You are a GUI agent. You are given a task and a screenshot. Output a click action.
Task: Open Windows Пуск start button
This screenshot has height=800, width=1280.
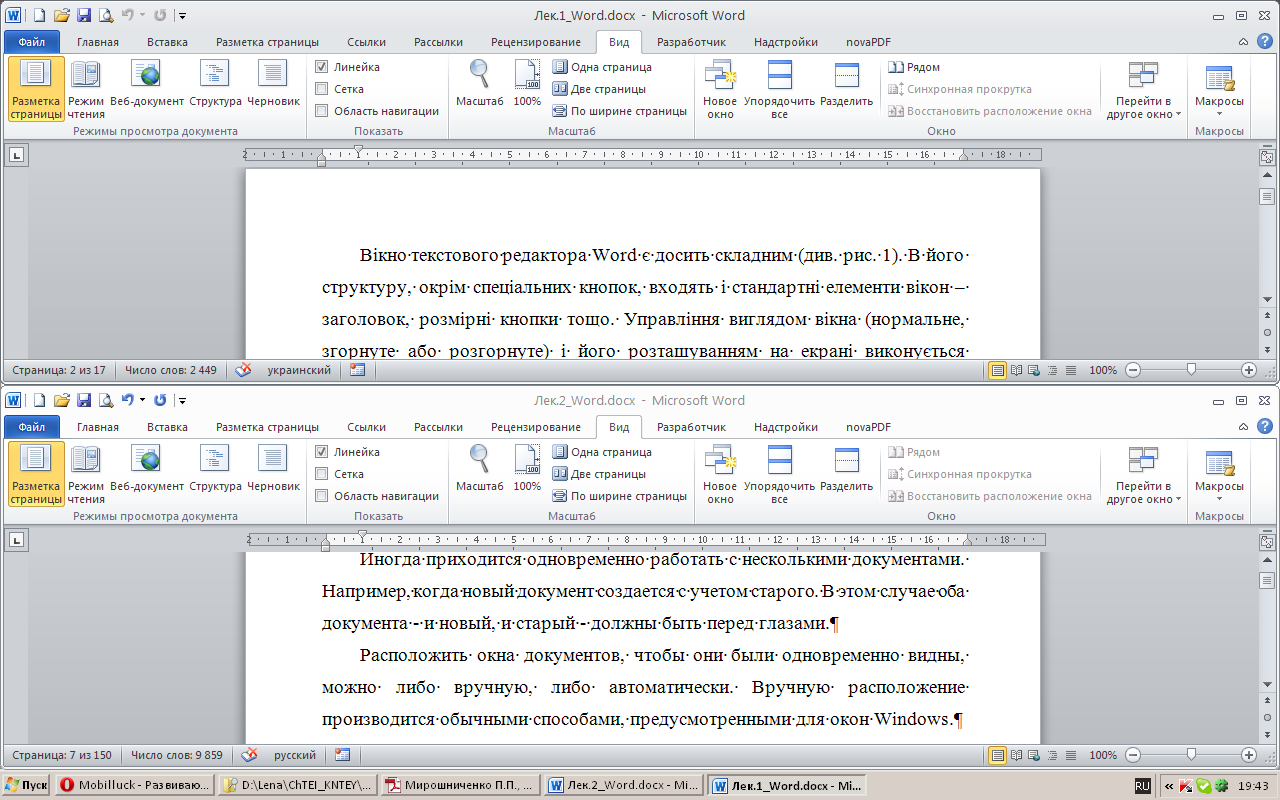pos(26,785)
